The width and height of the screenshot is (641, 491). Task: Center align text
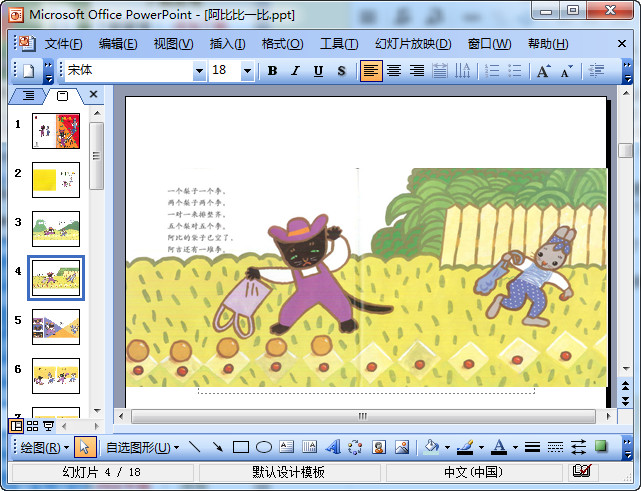tap(394, 71)
